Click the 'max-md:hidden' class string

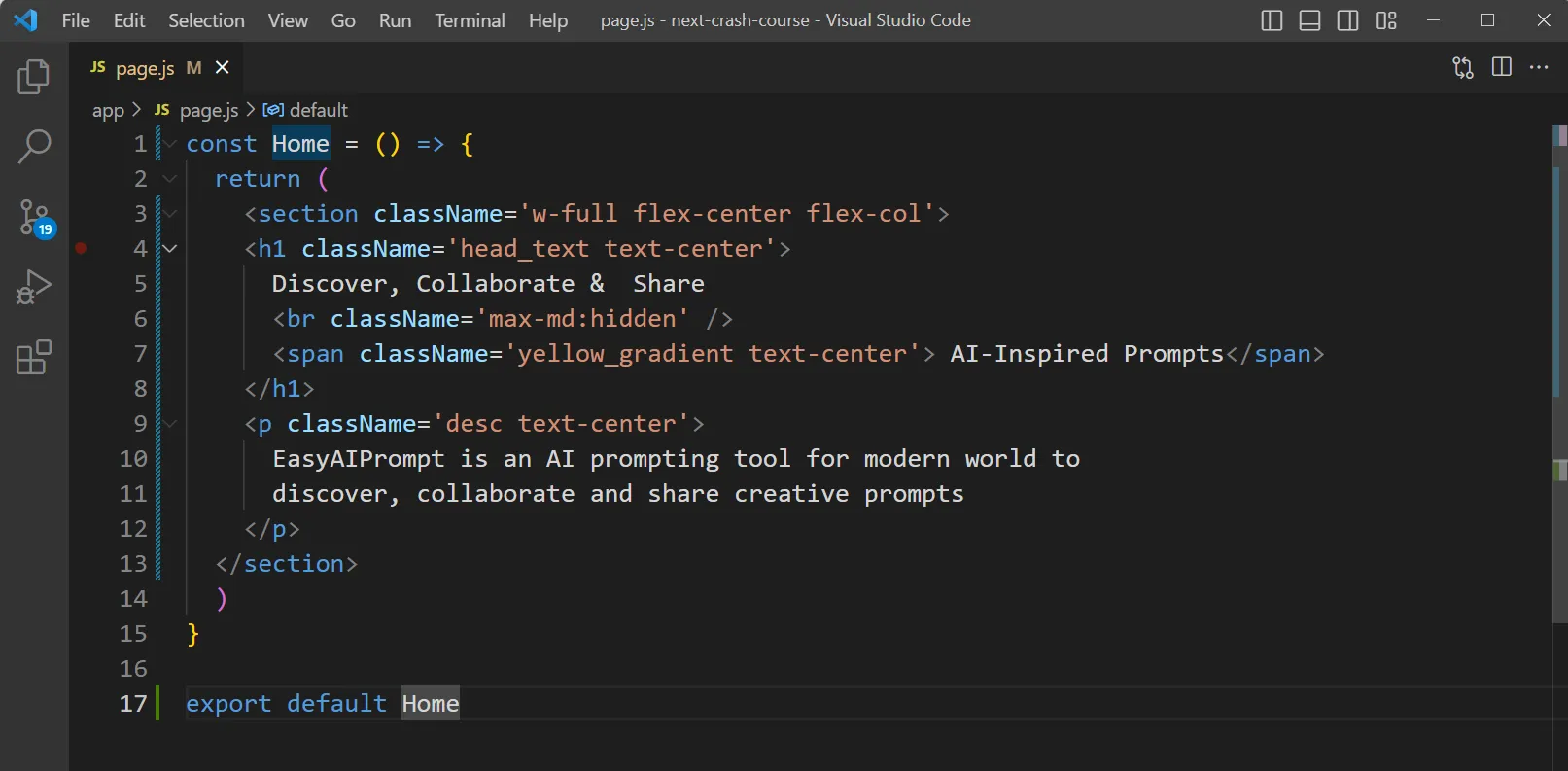tap(582, 319)
